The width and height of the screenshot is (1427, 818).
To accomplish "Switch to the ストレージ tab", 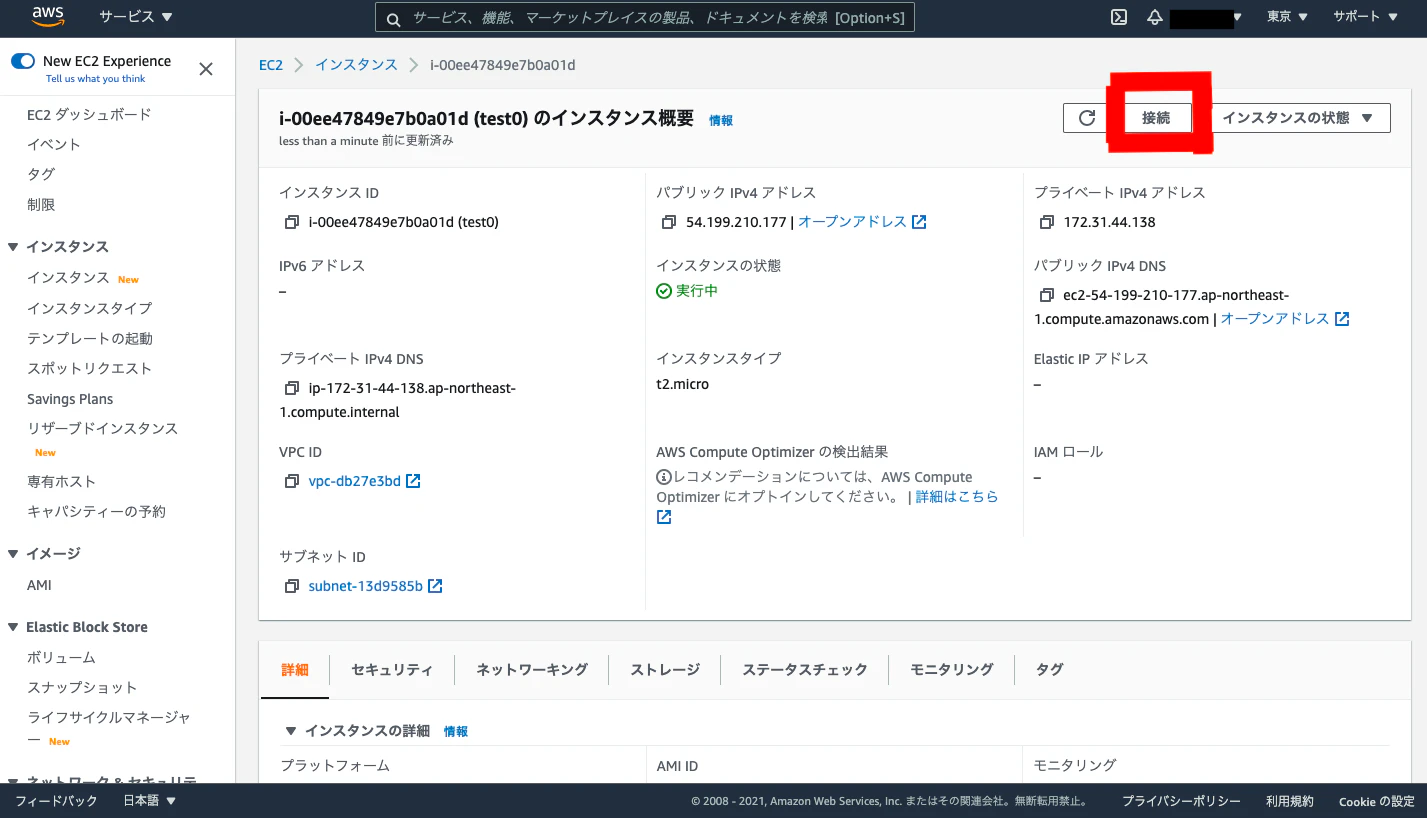I will pyautogui.click(x=665, y=670).
